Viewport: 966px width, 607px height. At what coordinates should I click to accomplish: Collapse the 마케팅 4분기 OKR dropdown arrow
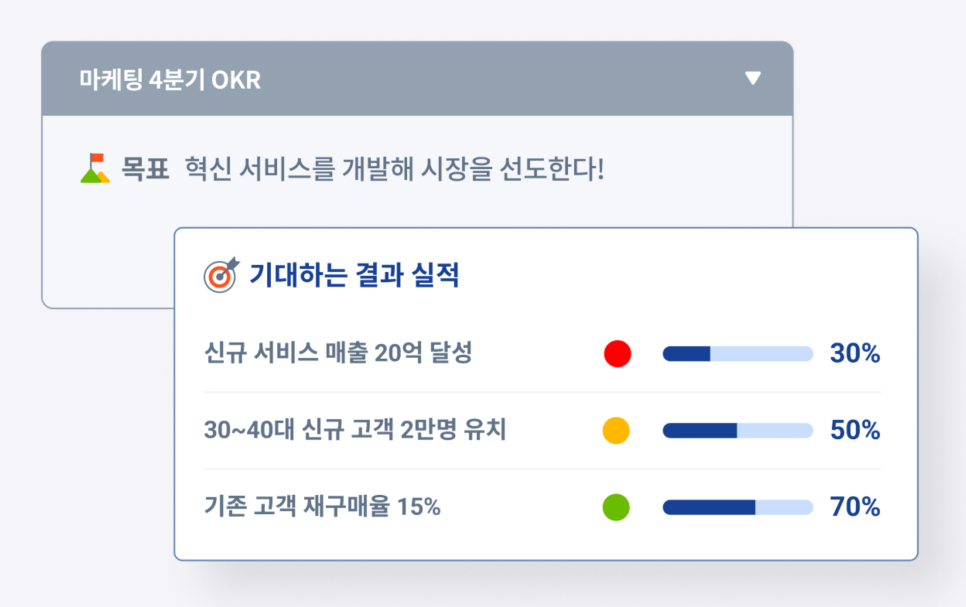(753, 78)
